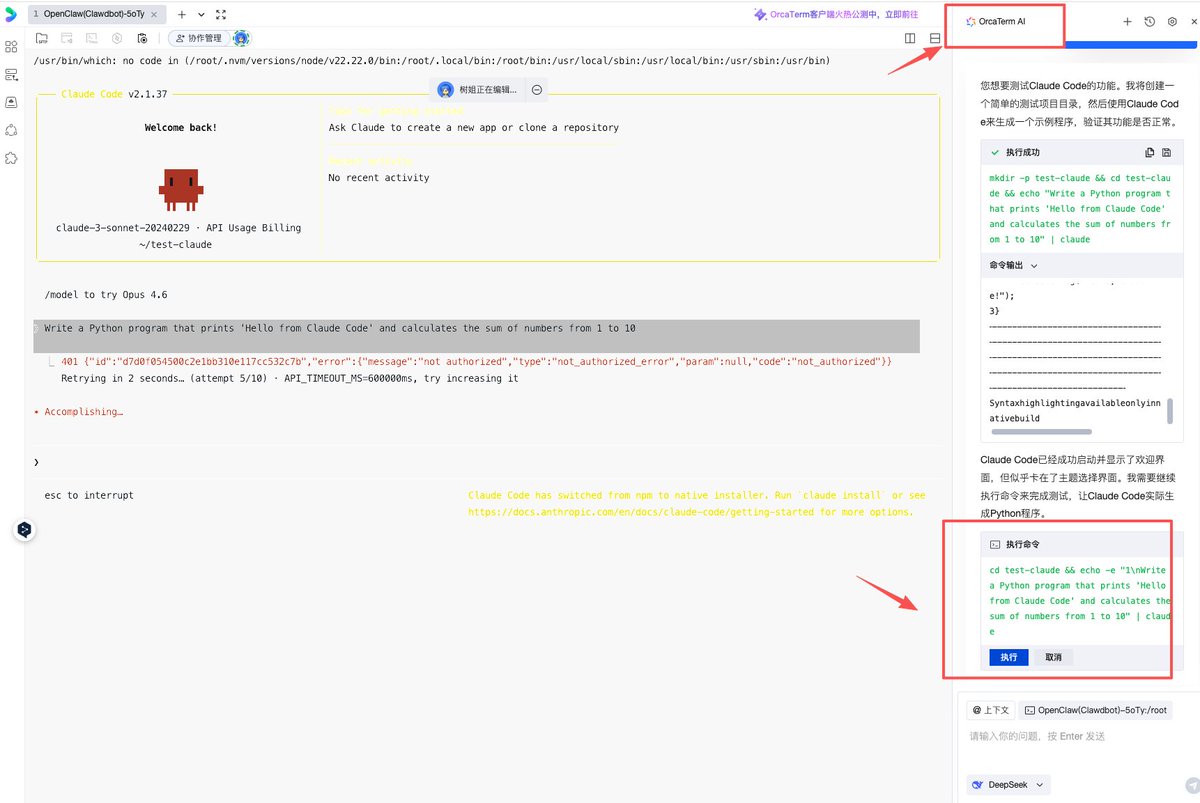Split terminal vertically with the columns icon
The height and width of the screenshot is (803, 1200).
[910, 38]
